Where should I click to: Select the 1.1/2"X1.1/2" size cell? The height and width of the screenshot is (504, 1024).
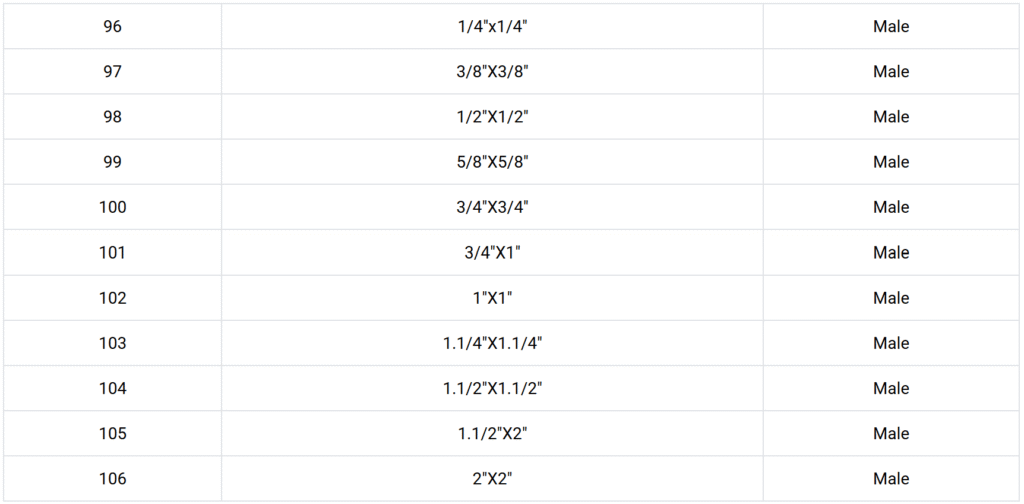click(492, 388)
